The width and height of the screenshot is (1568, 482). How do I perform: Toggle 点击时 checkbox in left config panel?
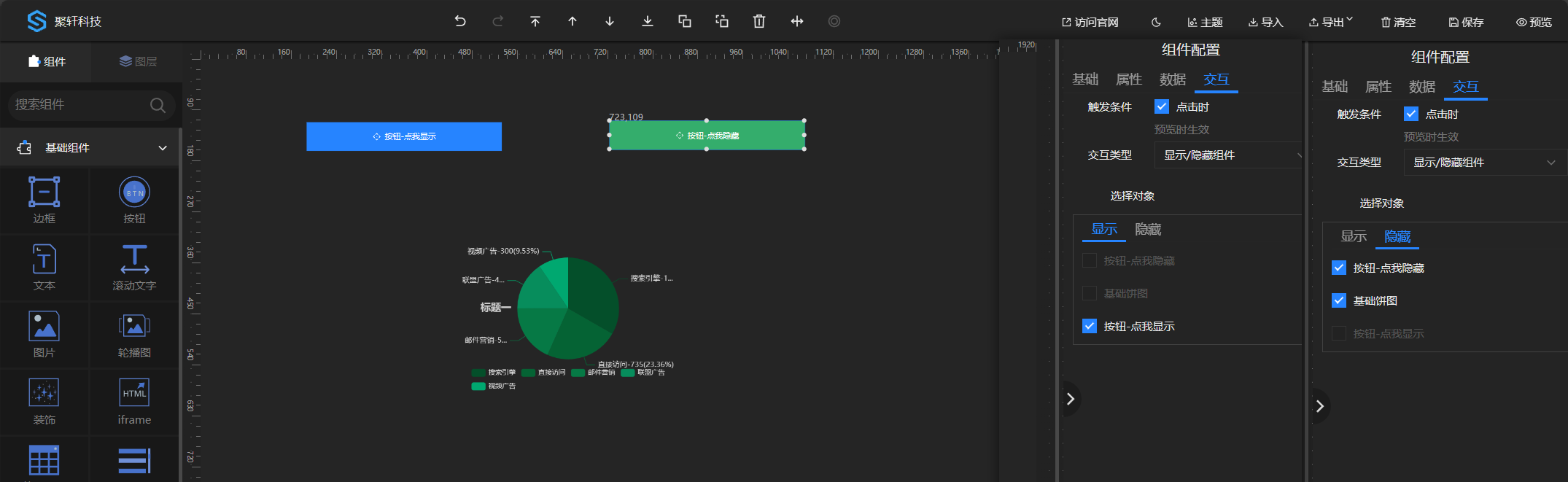click(x=1162, y=106)
